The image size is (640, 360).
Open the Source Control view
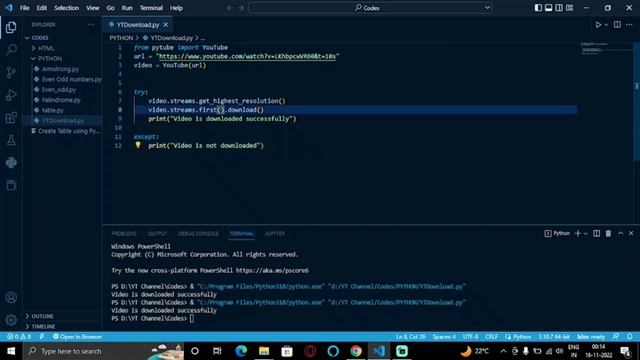point(11,72)
